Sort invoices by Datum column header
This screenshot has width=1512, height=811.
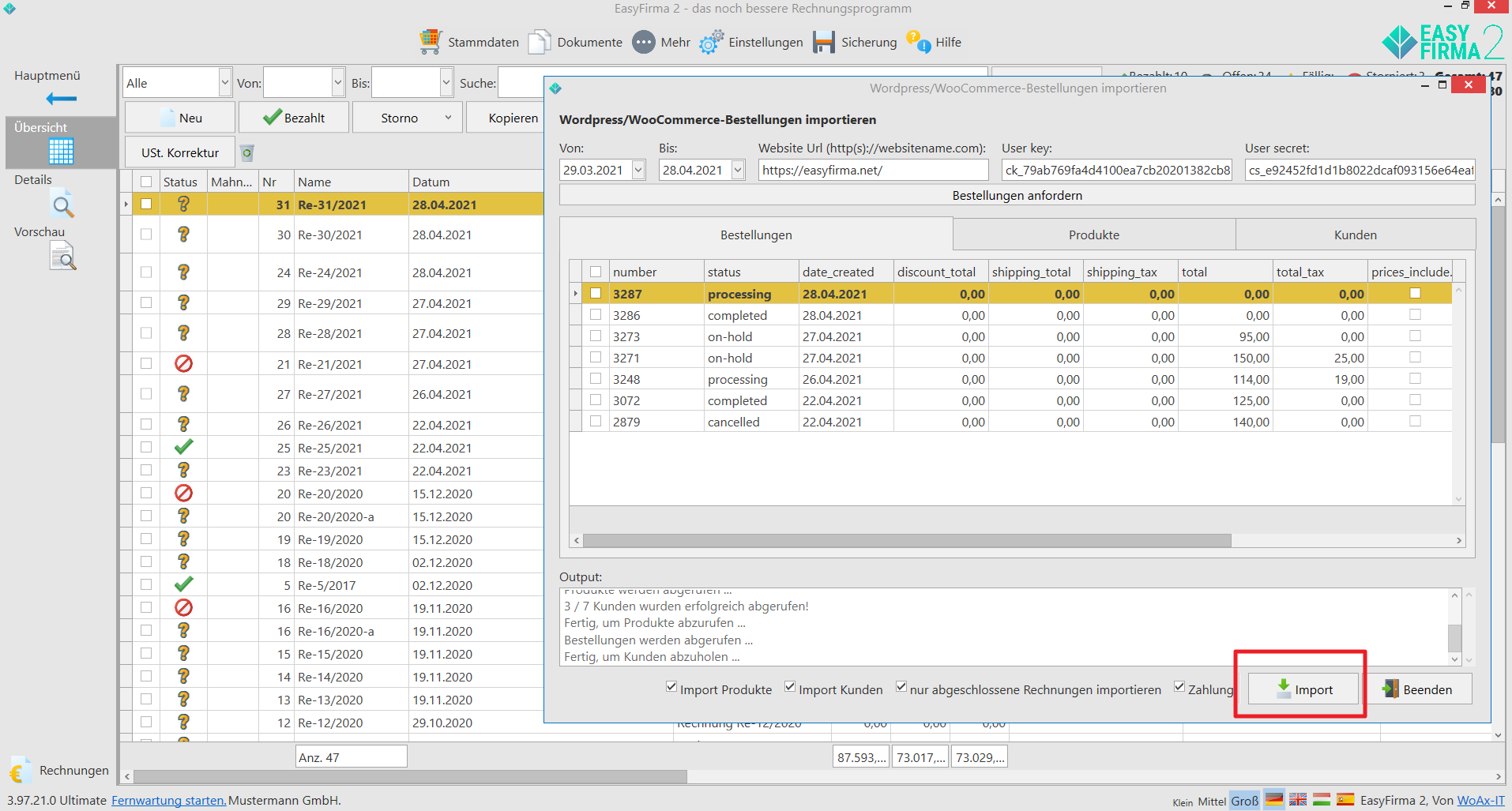click(x=476, y=182)
